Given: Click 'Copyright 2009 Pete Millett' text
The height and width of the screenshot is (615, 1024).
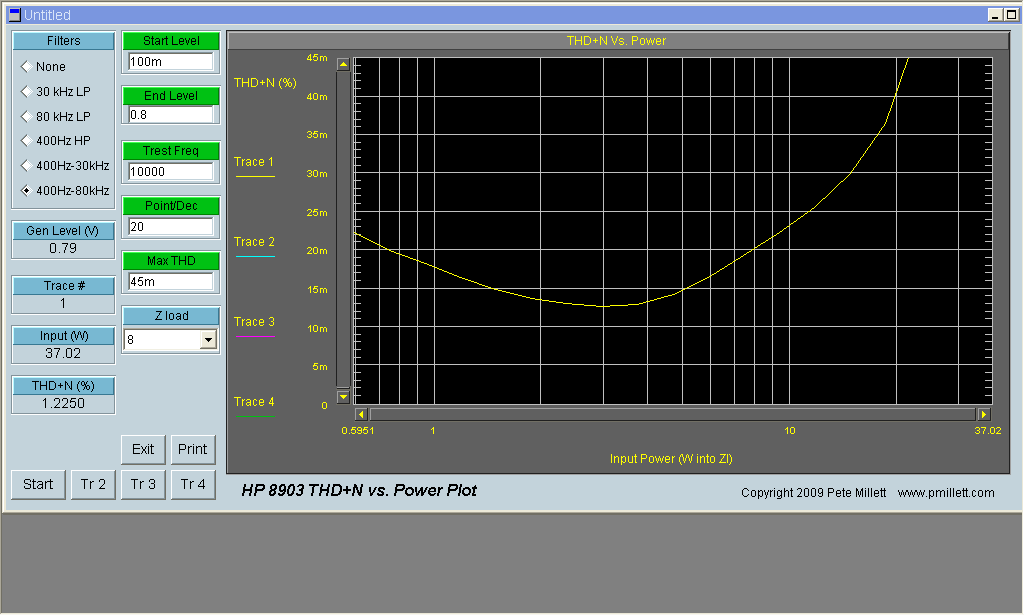Looking at the screenshot, I should click(x=814, y=493).
